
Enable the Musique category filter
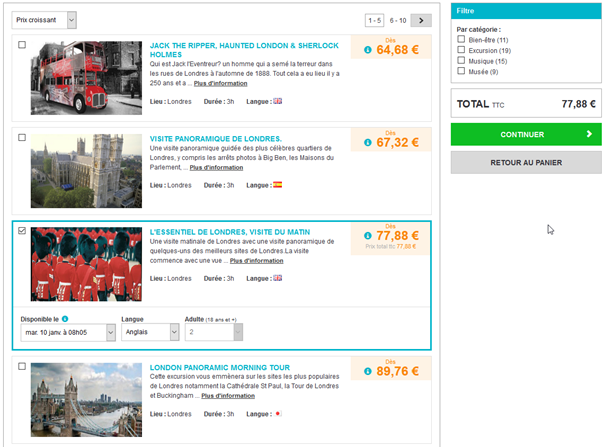tap(461, 61)
